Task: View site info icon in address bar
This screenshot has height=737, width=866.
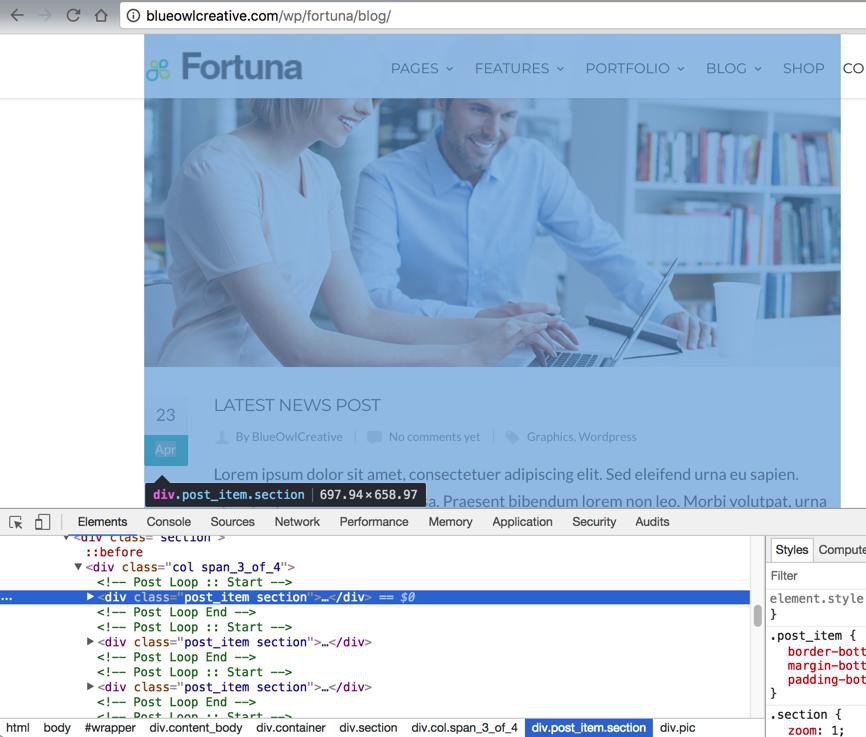Action: pyautogui.click(x=133, y=15)
